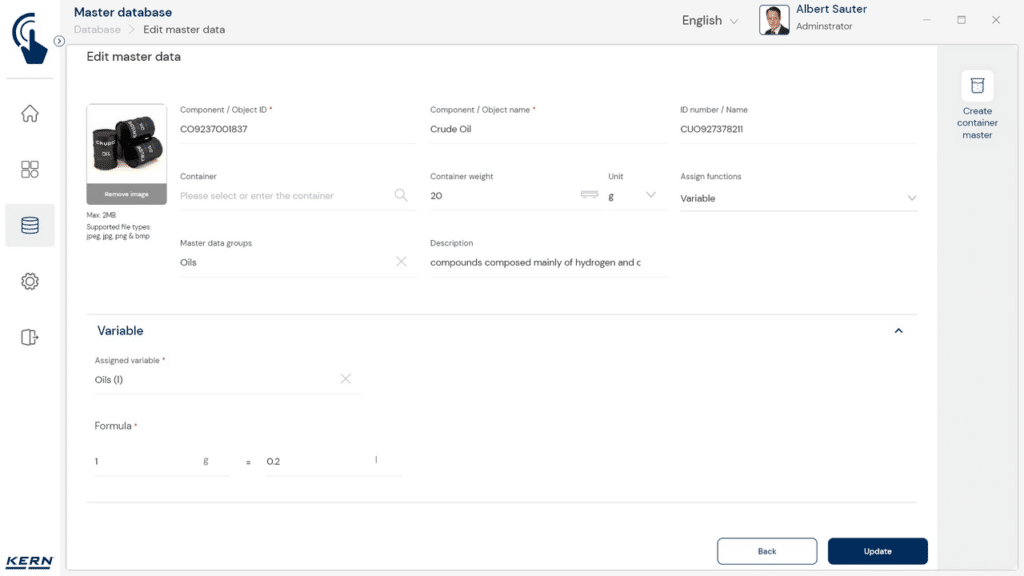1024x576 pixels.
Task: Select the database icon in sidebar
Action: [30, 225]
